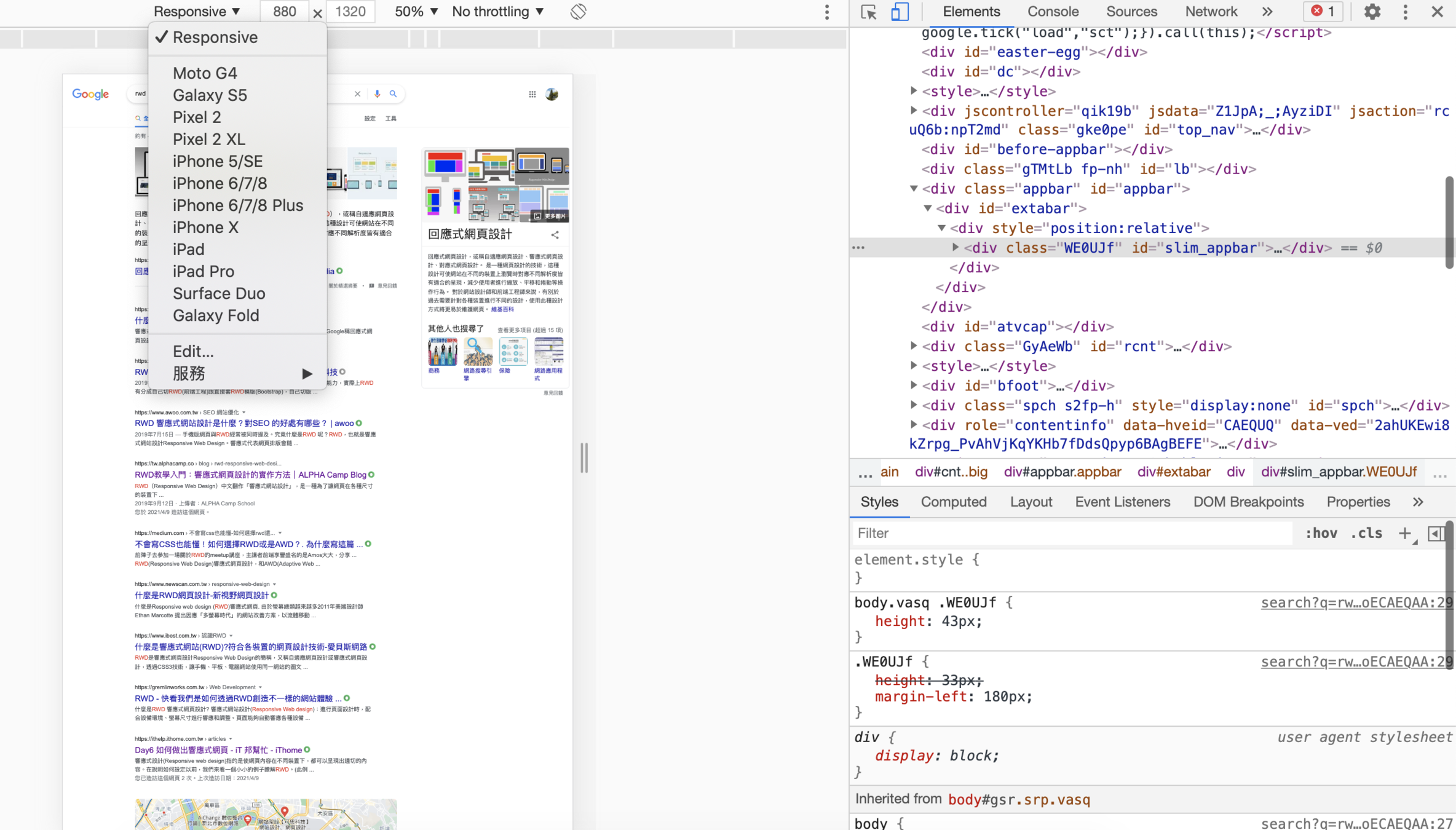Screen dimensions: 1456x830
Task: Toggle computed styles sidebar icon
Action: tap(1436, 533)
